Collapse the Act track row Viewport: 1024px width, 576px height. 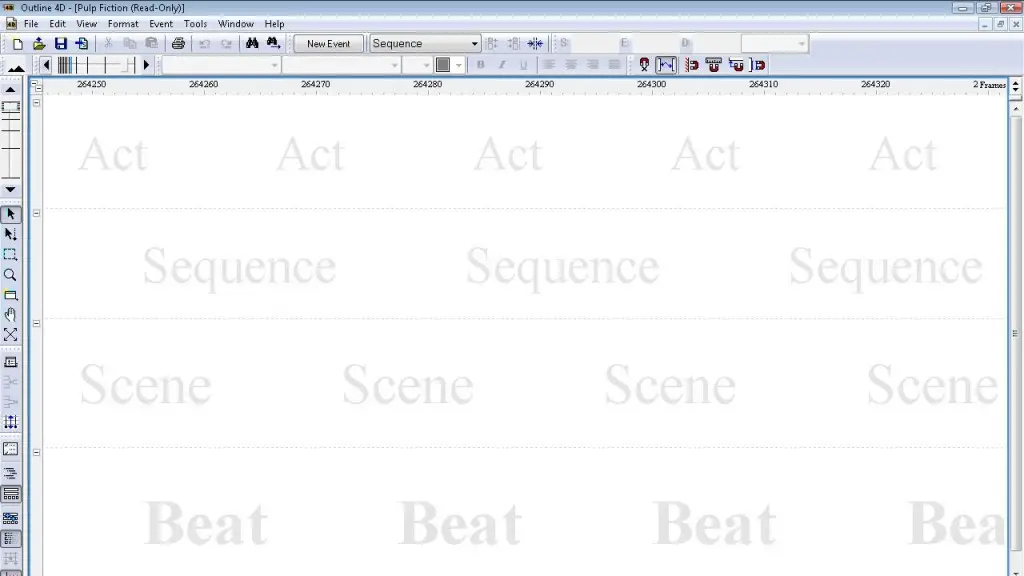pos(37,102)
